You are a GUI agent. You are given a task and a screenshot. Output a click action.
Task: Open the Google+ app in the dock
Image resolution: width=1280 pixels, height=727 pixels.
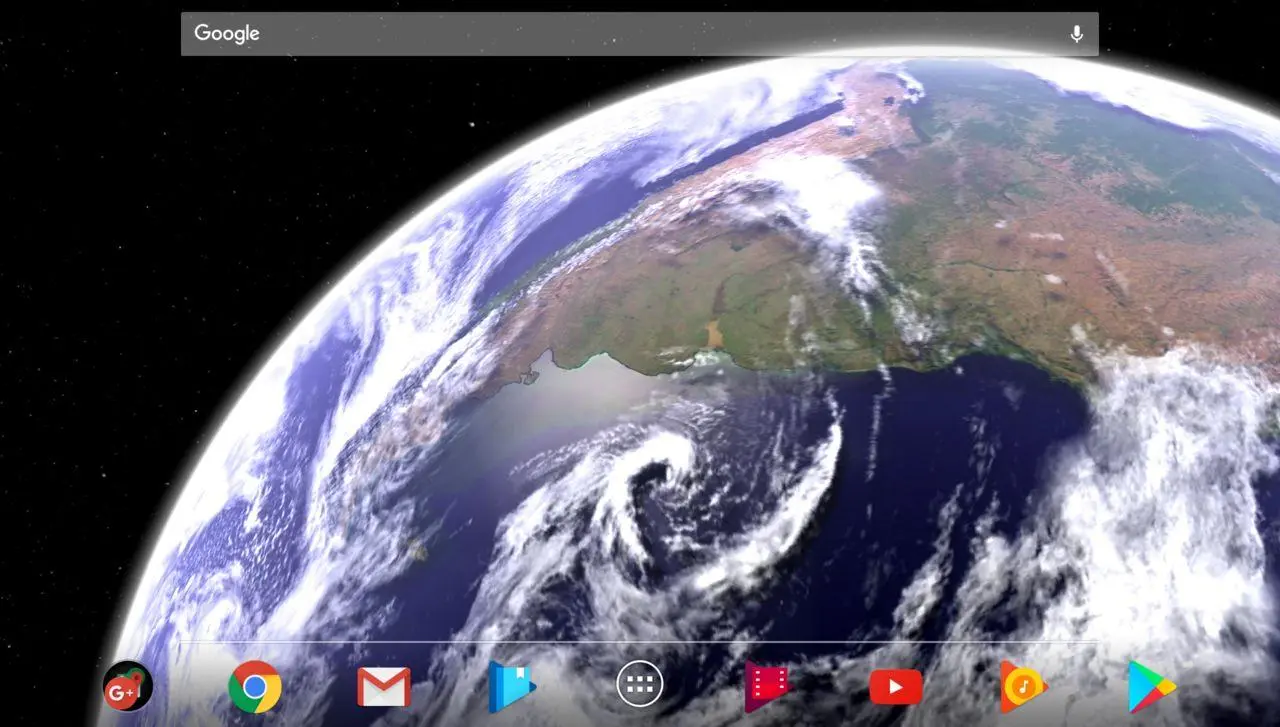pos(128,686)
